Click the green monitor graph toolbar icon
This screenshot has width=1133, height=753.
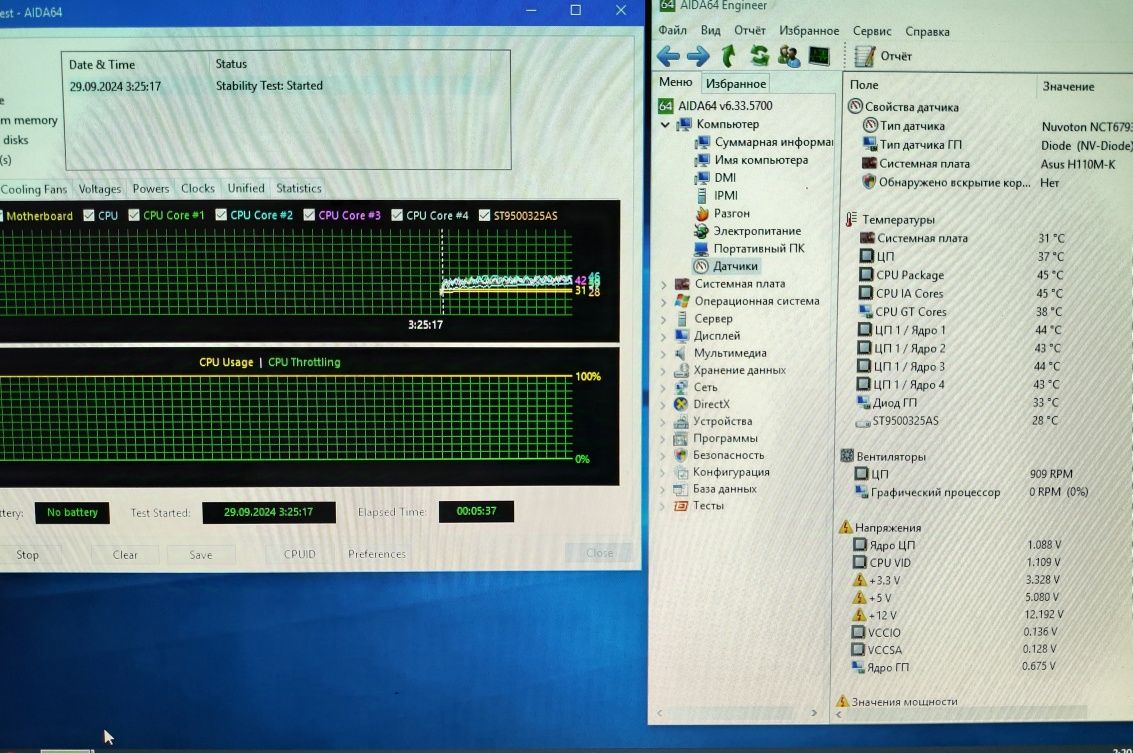click(x=819, y=56)
